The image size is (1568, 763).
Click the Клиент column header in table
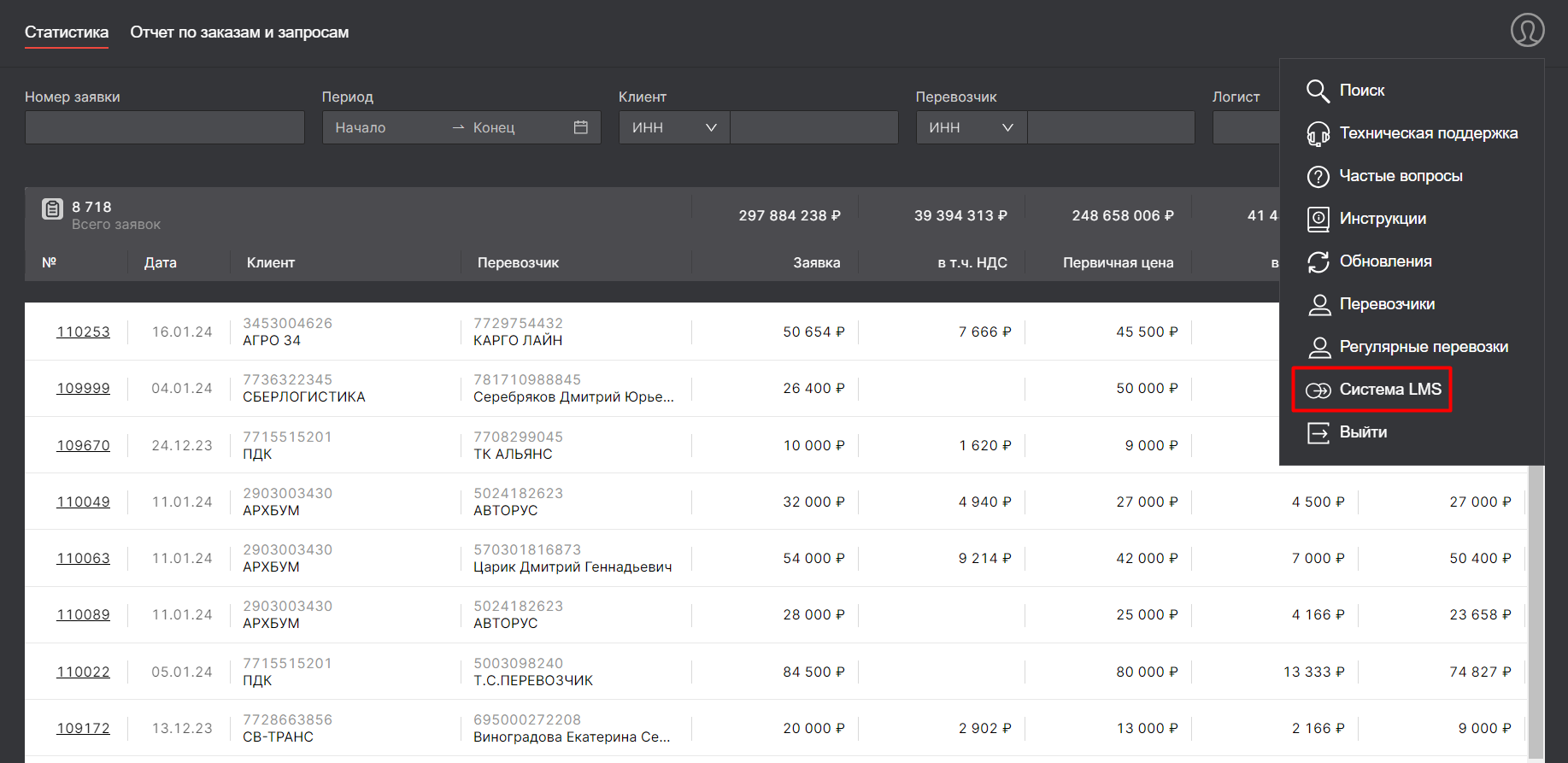pos(271,262)
